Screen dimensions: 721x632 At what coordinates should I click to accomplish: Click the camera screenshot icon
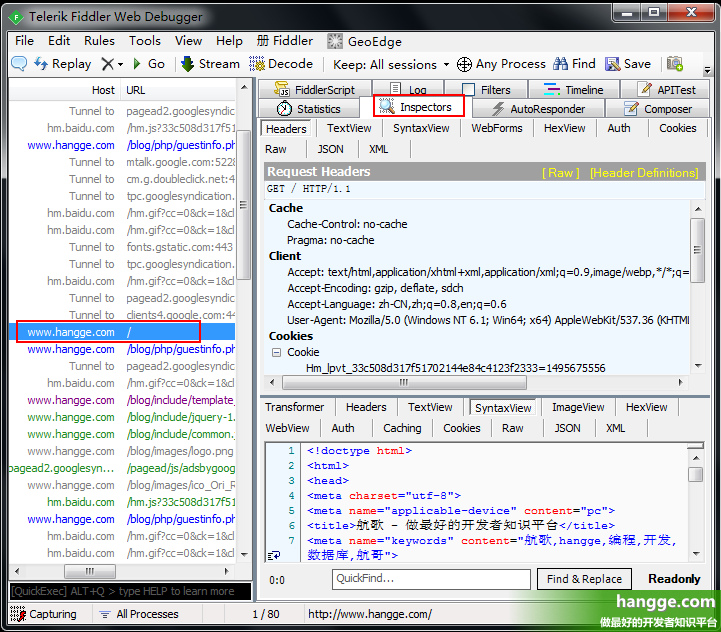click(x=675, y=64)
